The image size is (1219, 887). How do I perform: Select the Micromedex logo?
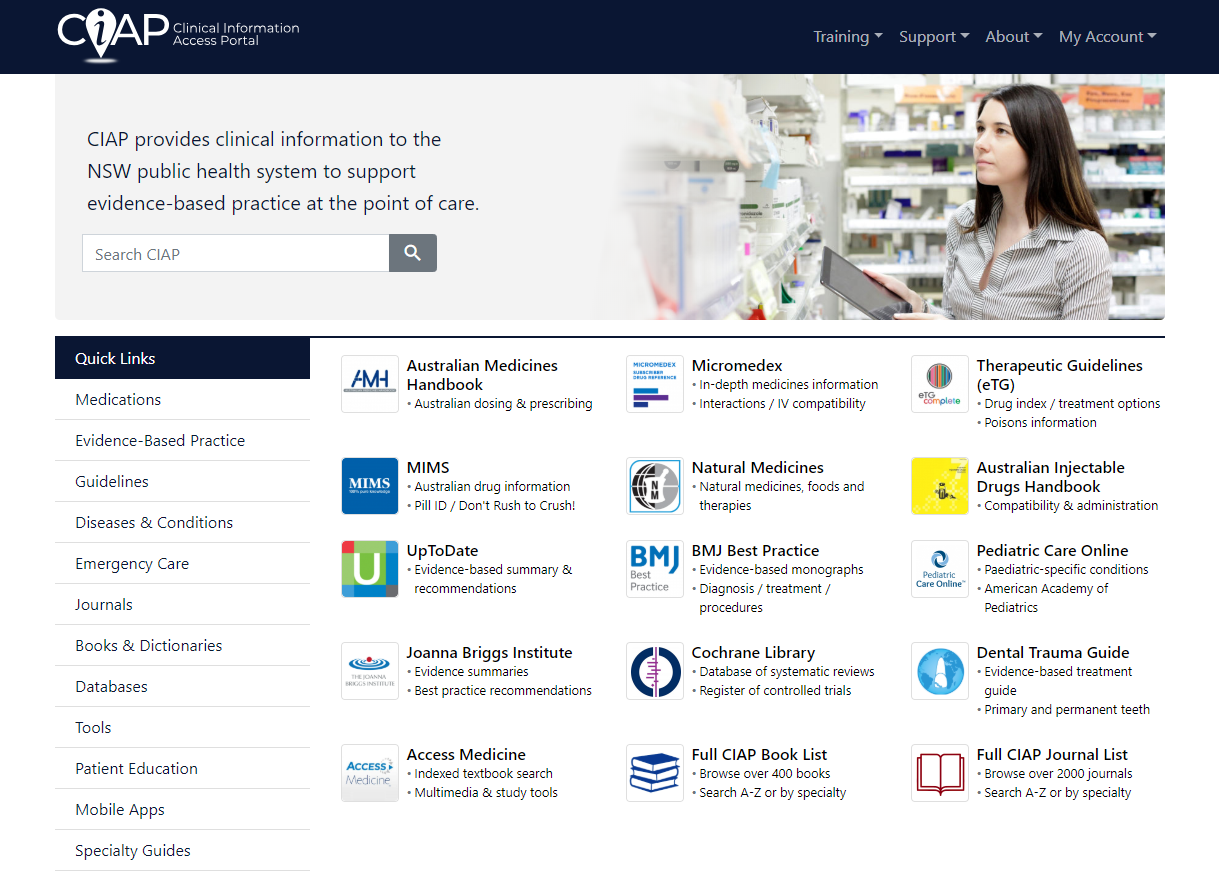click(654, 384)
